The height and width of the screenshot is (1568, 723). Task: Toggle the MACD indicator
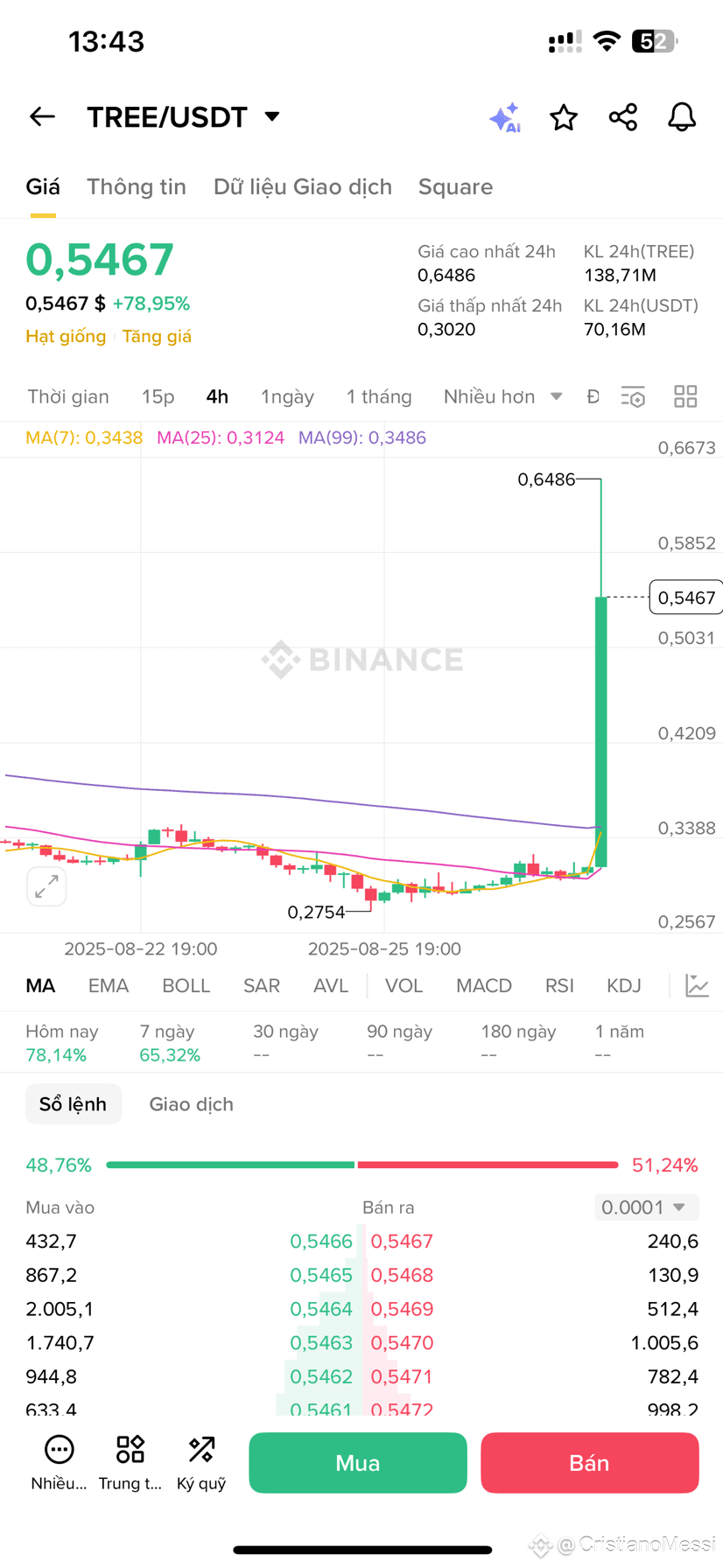484,985
